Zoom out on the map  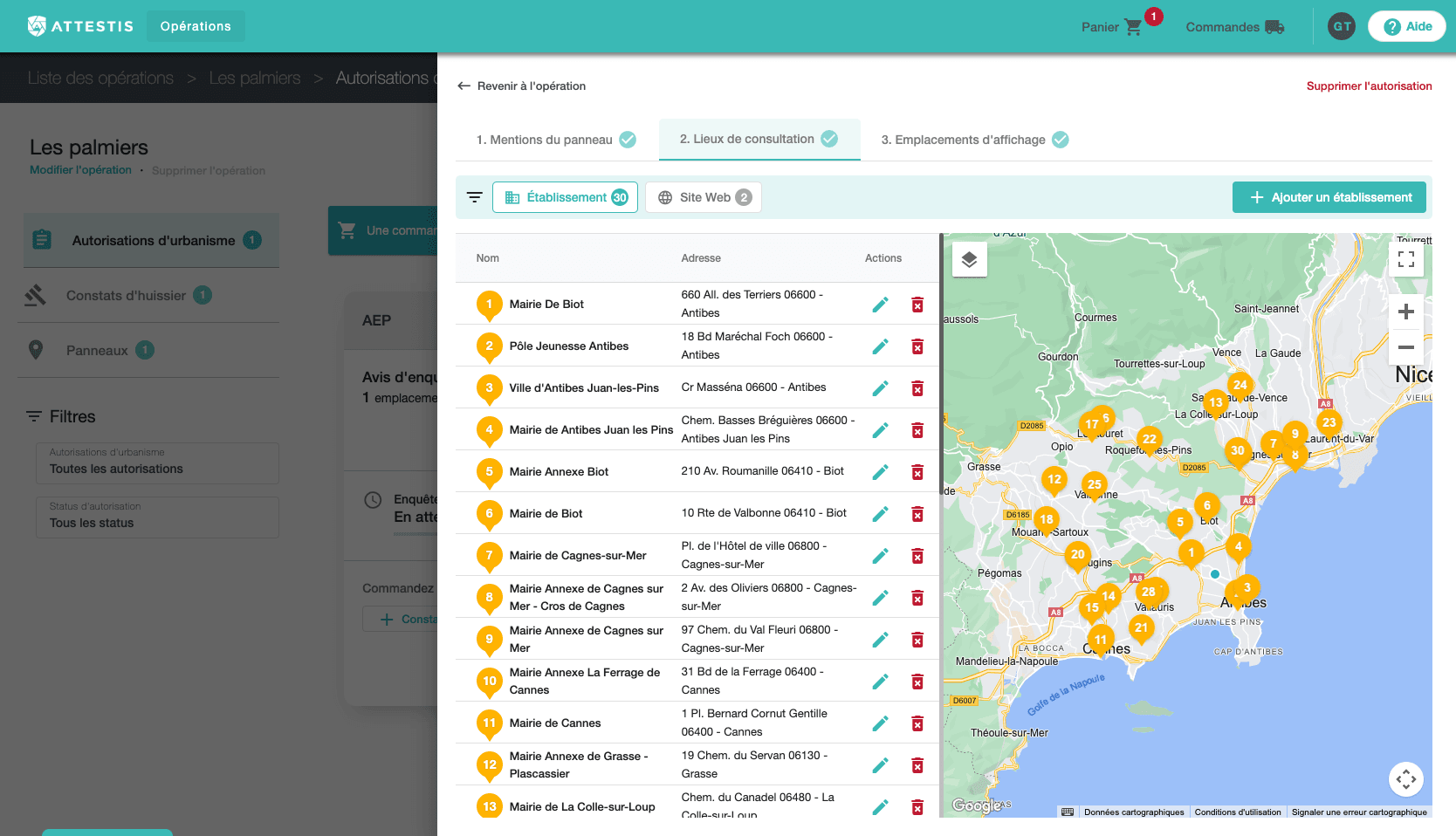click(1406, 347)
